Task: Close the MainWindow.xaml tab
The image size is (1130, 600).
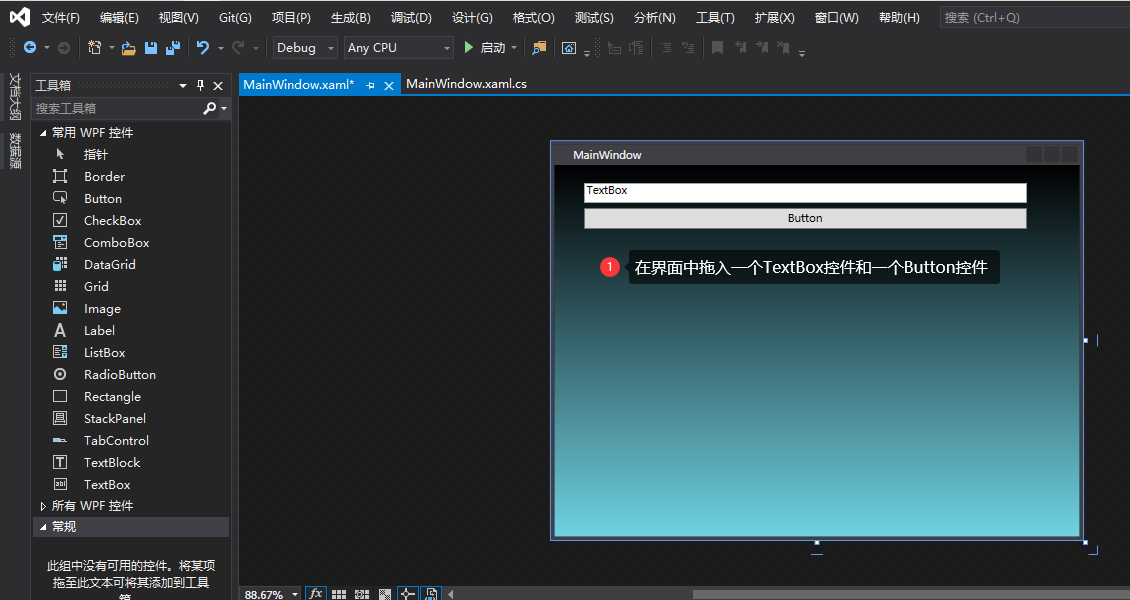Action: point(388,85)
